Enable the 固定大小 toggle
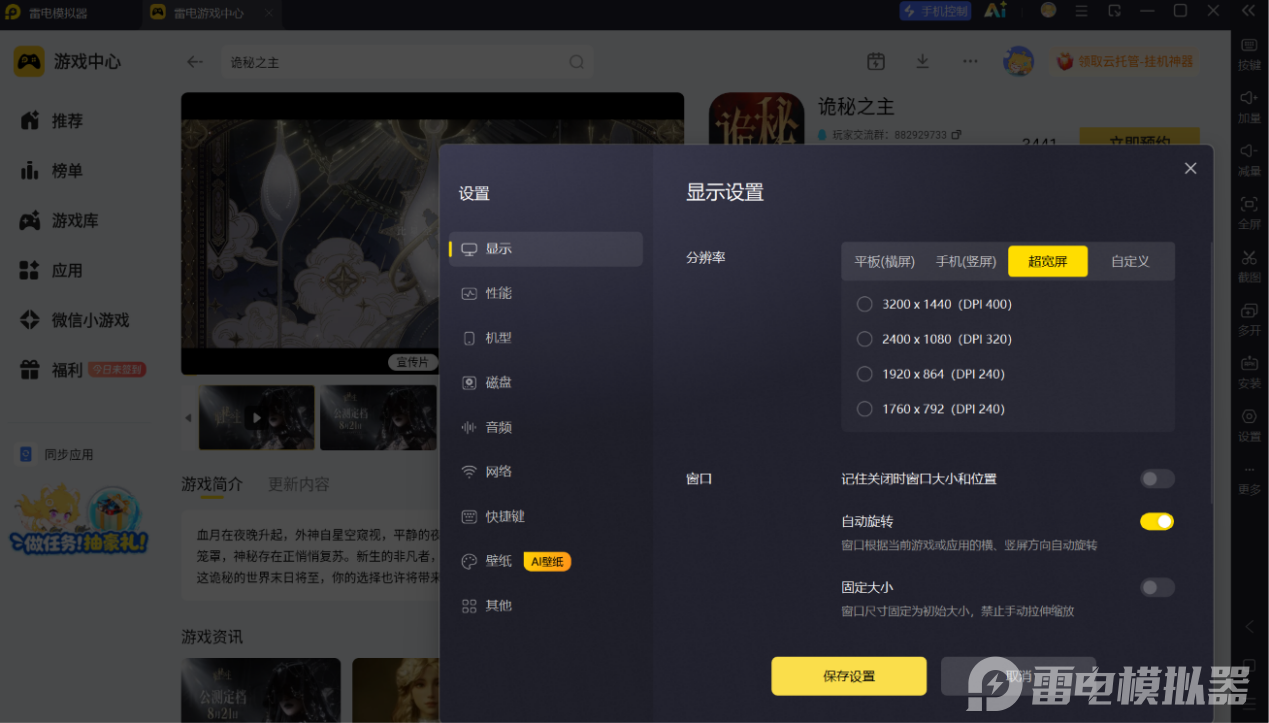The image size is (1269, 723). click(1157, 587)
